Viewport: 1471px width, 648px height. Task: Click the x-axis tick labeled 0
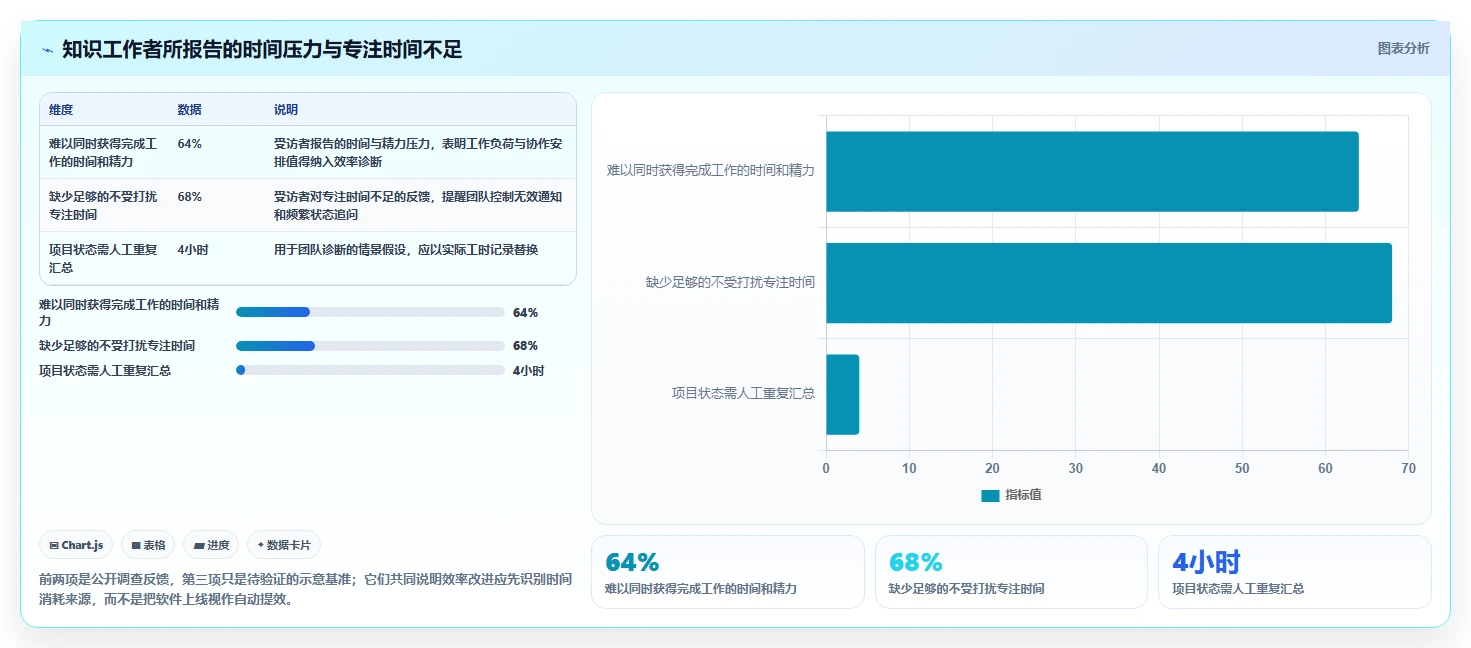click(826, 468)
